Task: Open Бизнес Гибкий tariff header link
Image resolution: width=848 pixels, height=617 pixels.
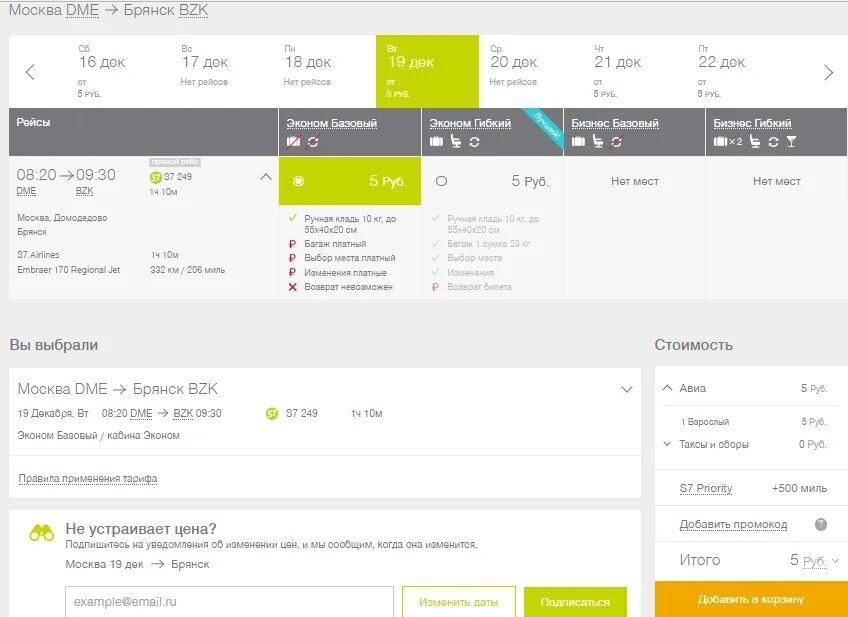Action: coord(752,123)
